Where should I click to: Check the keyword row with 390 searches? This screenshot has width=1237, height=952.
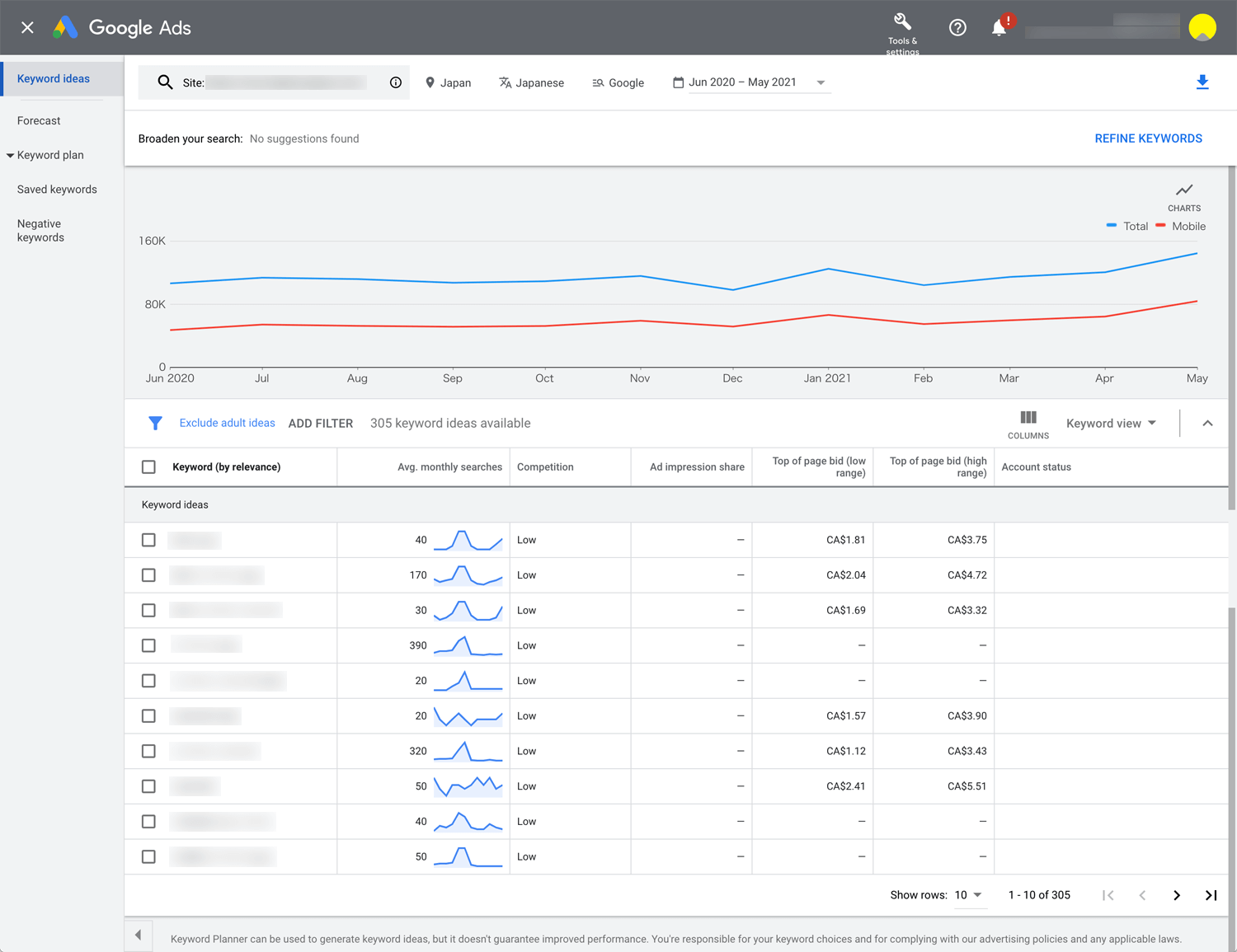click(148, 645)
